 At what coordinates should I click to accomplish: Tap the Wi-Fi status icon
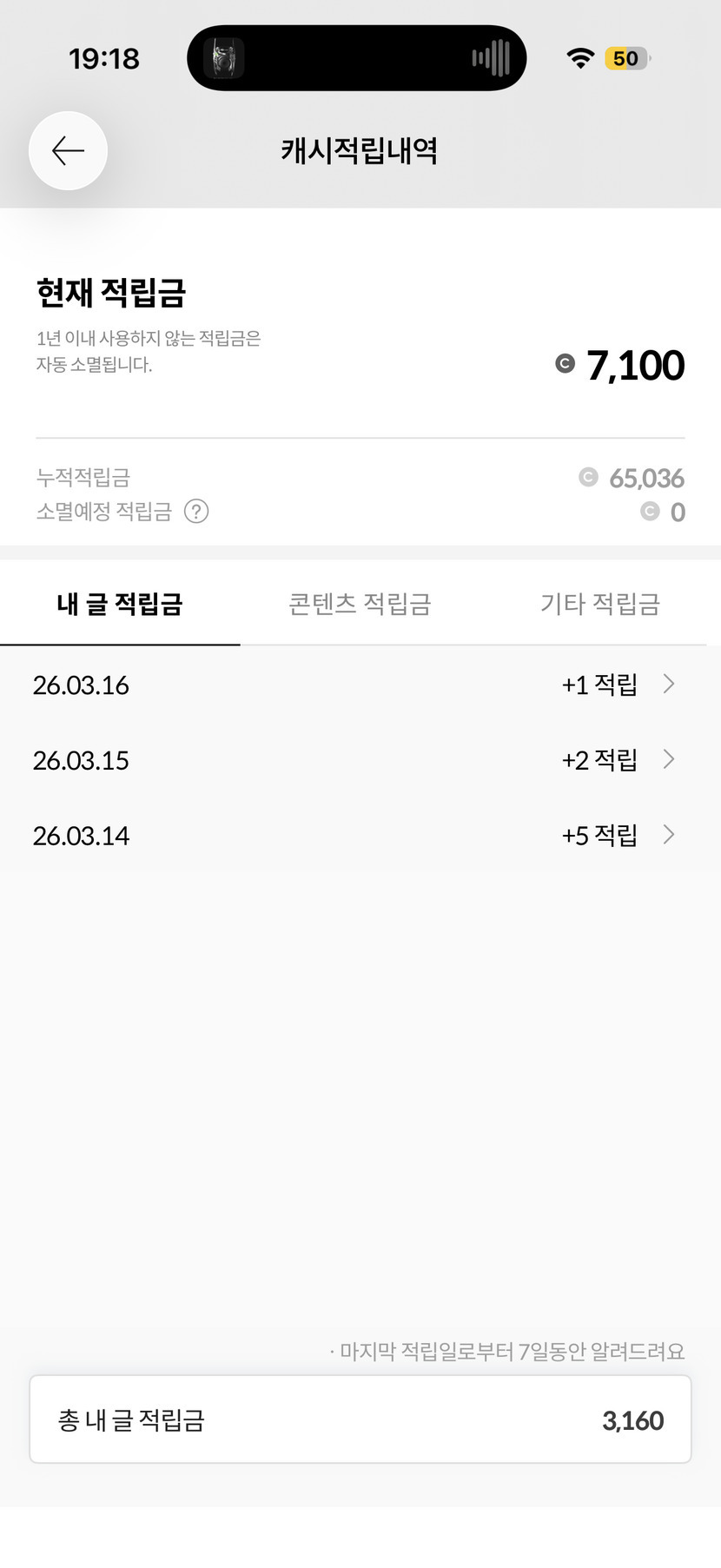579,58
